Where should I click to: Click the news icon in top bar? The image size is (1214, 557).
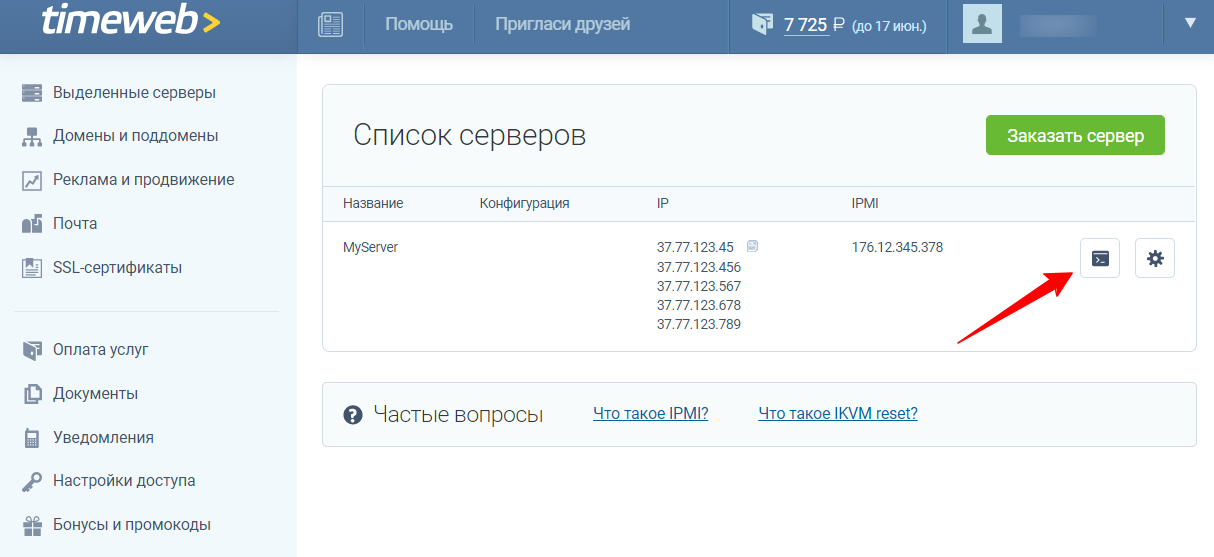coord(330,24)
